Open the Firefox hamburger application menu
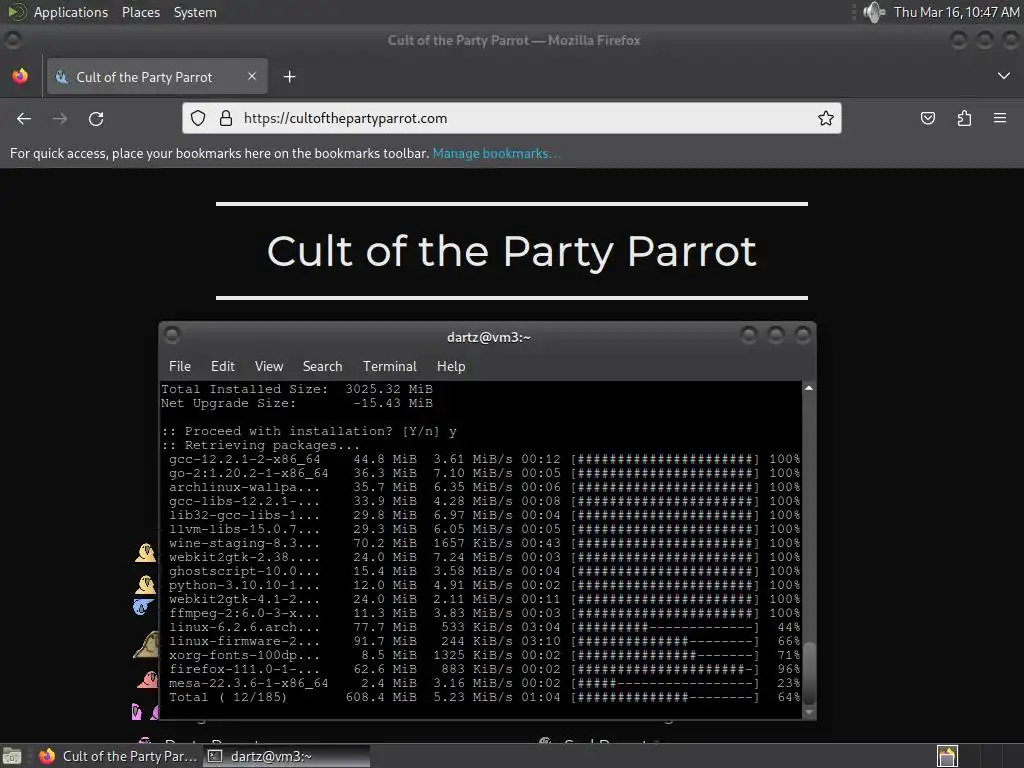This screenshot has height=768, width=1024. (1000, 118)
